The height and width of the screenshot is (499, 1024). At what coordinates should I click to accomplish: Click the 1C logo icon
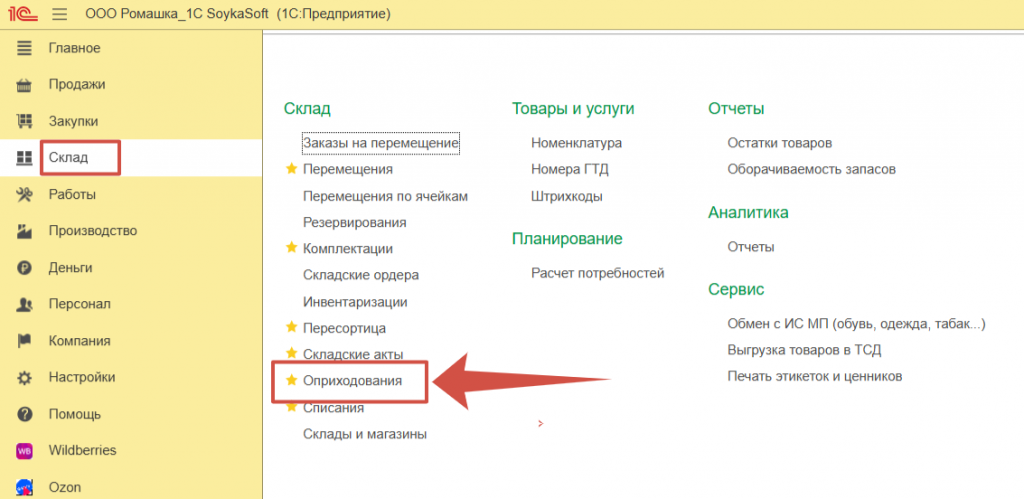tap(24, 14)
